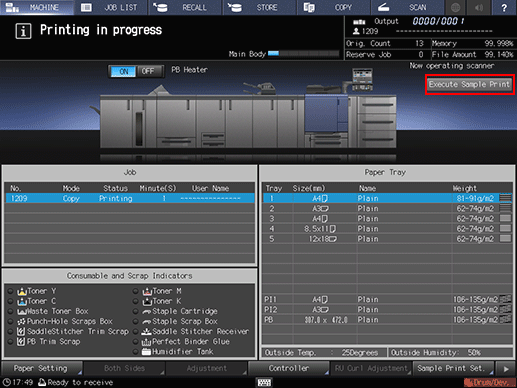Click the globe icon in top bar
Image resolution: width=517 pixels, height=388 pixels.
coord(455,7)
